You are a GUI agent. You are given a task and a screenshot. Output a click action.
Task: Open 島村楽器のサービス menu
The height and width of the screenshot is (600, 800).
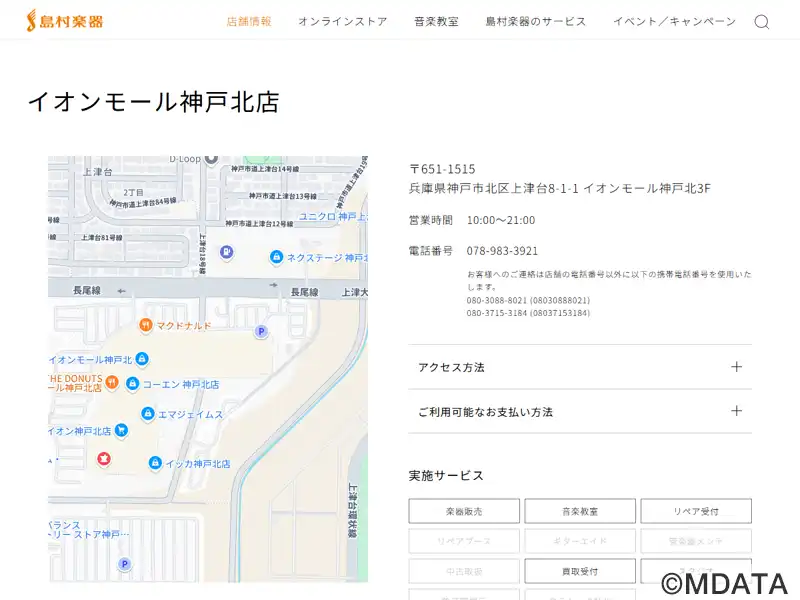click(x=536, y=21)
